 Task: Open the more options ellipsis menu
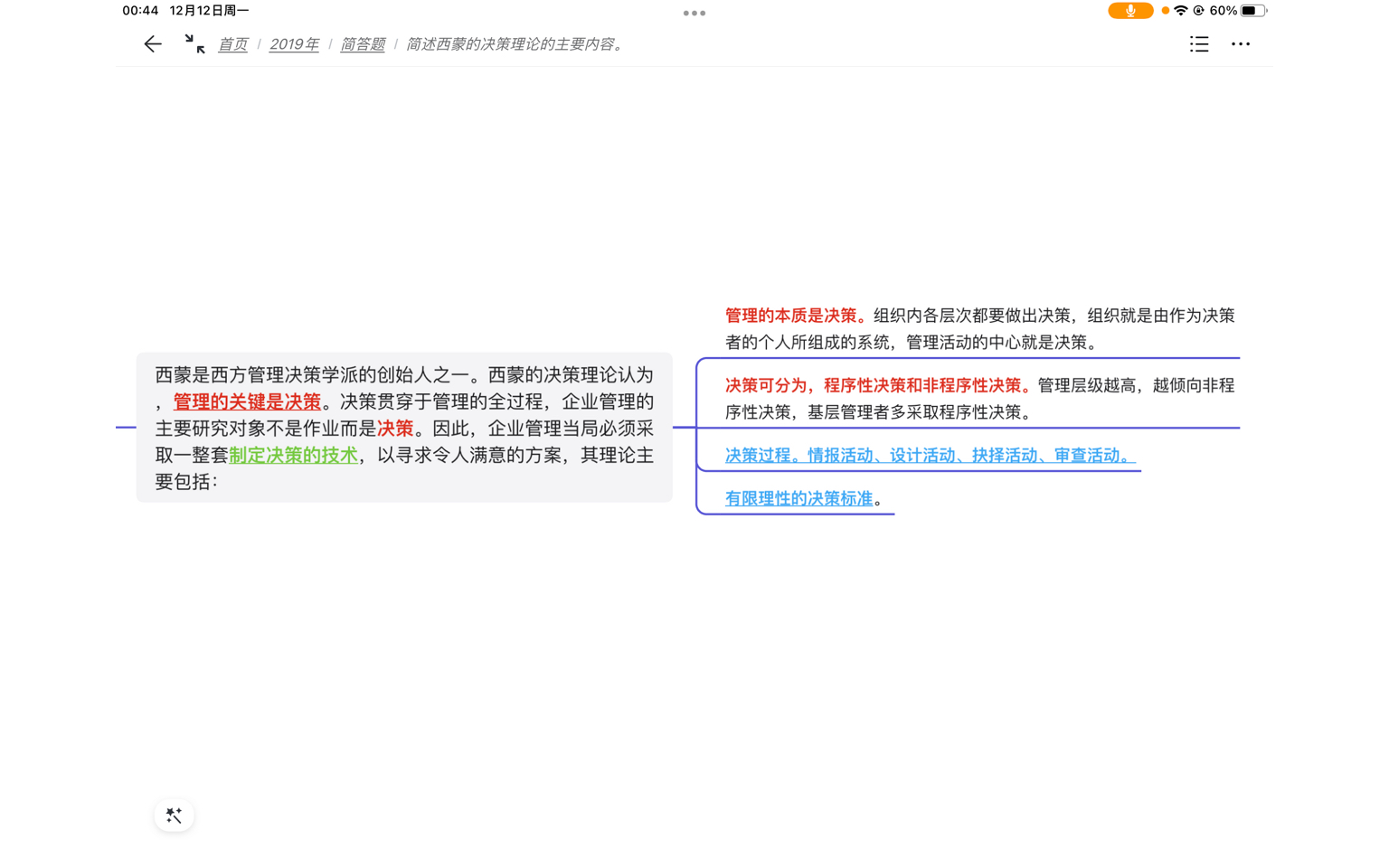click(x=1241, y=43)
